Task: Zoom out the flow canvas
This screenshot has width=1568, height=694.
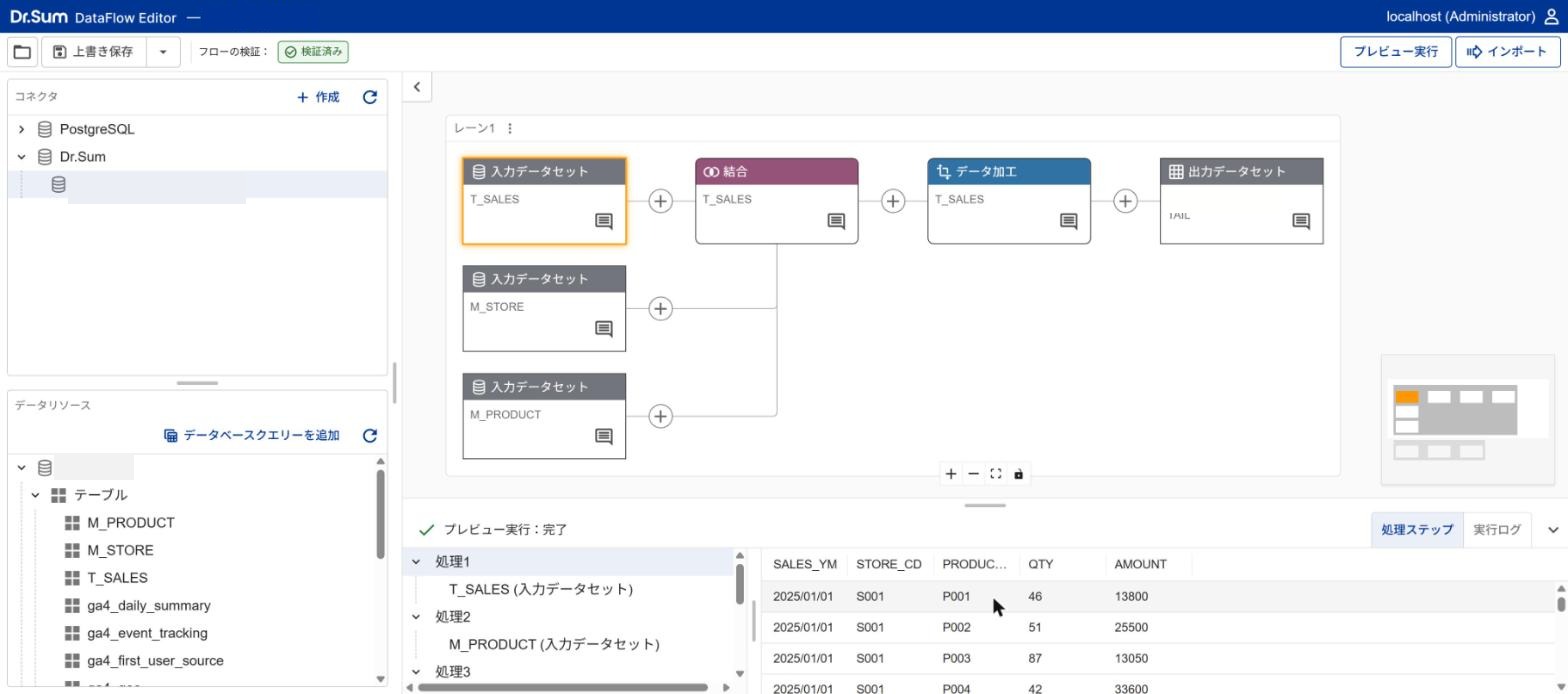Action: [973, 474]
